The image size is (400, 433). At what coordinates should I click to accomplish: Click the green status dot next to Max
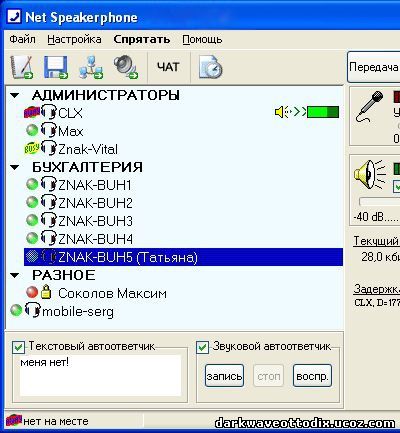32,130
